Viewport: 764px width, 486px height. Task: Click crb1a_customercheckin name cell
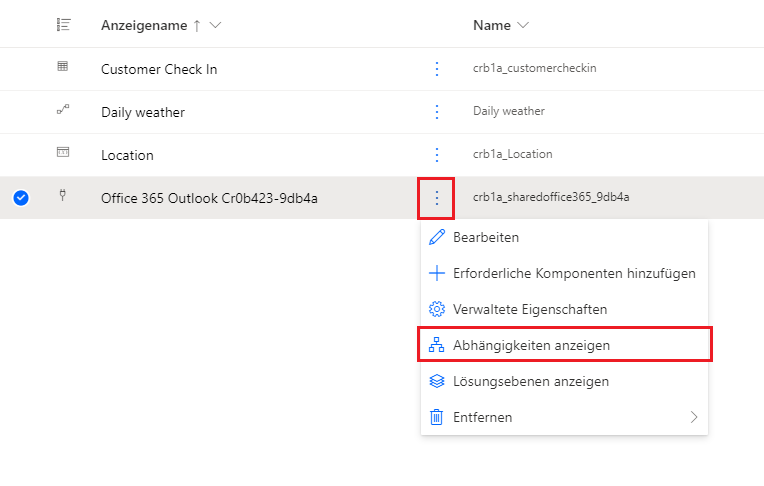tap(535, 68)
